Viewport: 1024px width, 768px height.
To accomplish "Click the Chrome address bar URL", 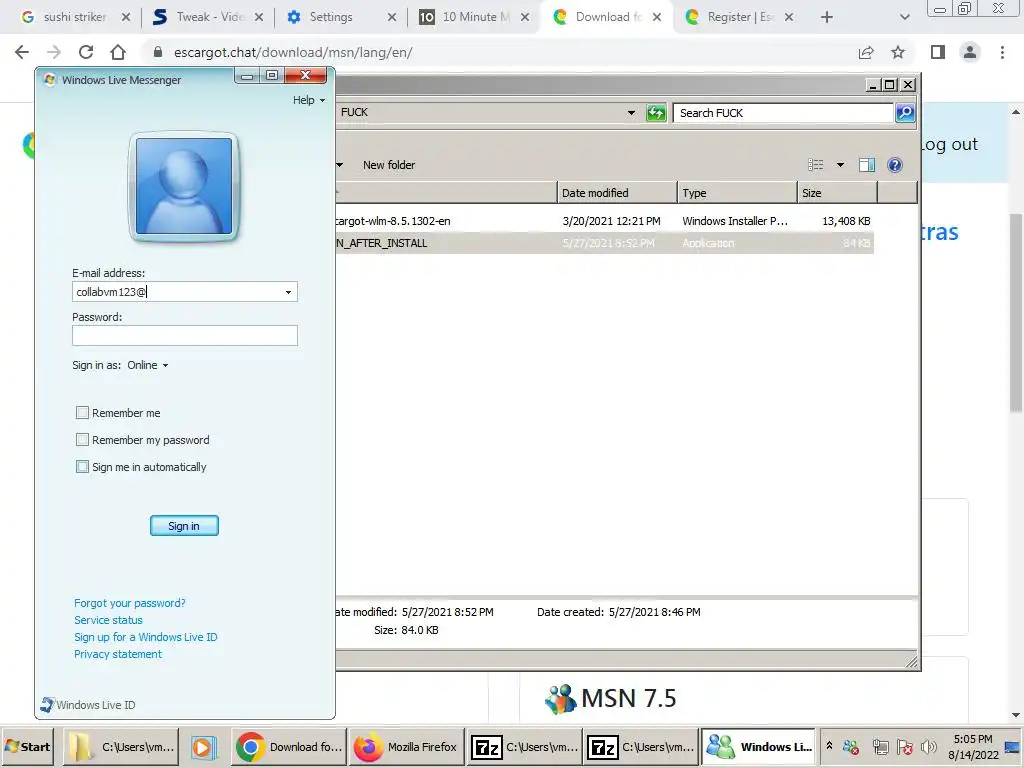I will [293, 52].
